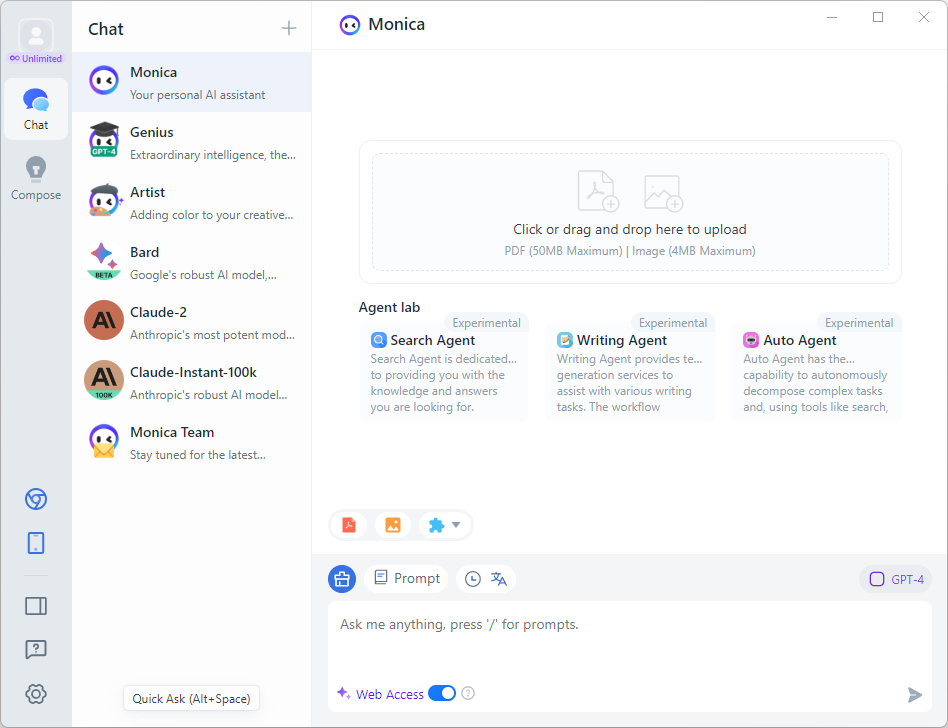Image resolution: width=948 pixels, height=728 pixels.
Task: Click the Experimental tag on Writing Agent
Action: pyautogui.click(x=672, y=323)
